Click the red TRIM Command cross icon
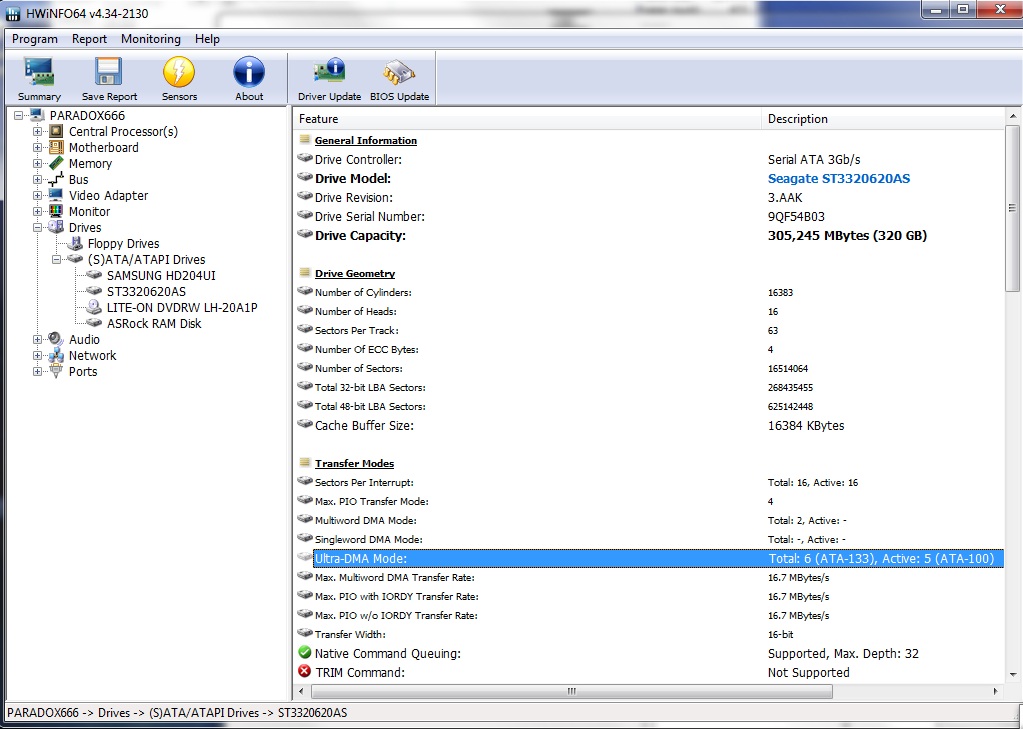1023x729 pixels. click(x=305, y=671)
